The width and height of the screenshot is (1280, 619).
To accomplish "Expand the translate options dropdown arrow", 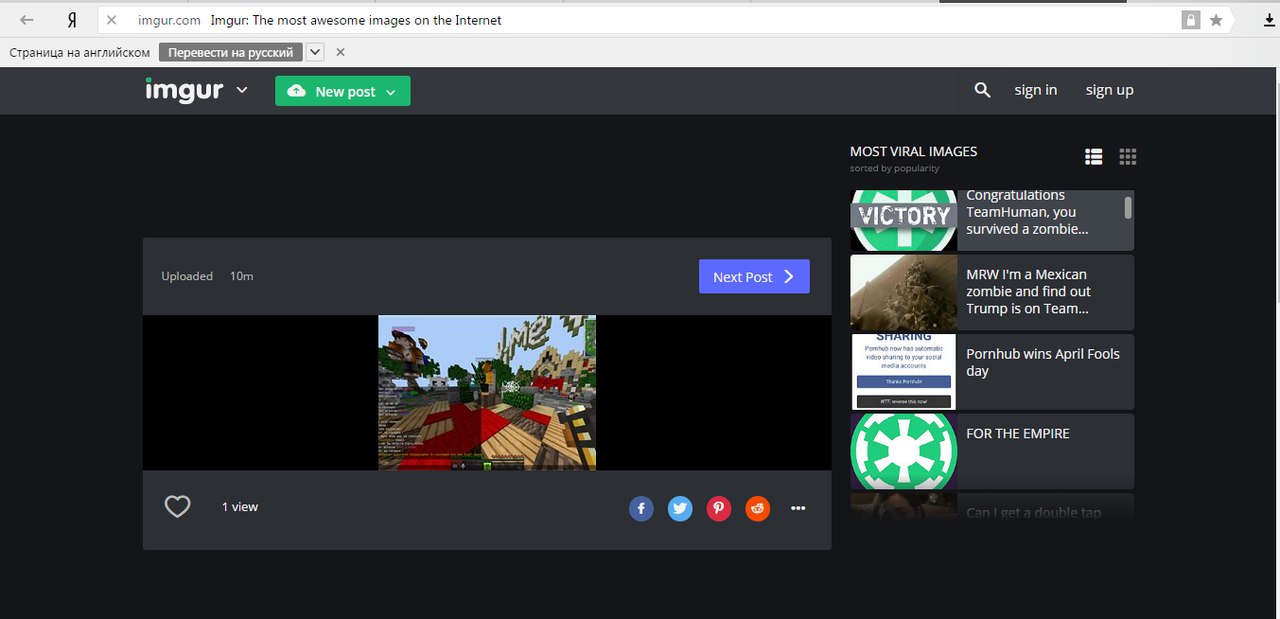I will click(x=315, y=52).
